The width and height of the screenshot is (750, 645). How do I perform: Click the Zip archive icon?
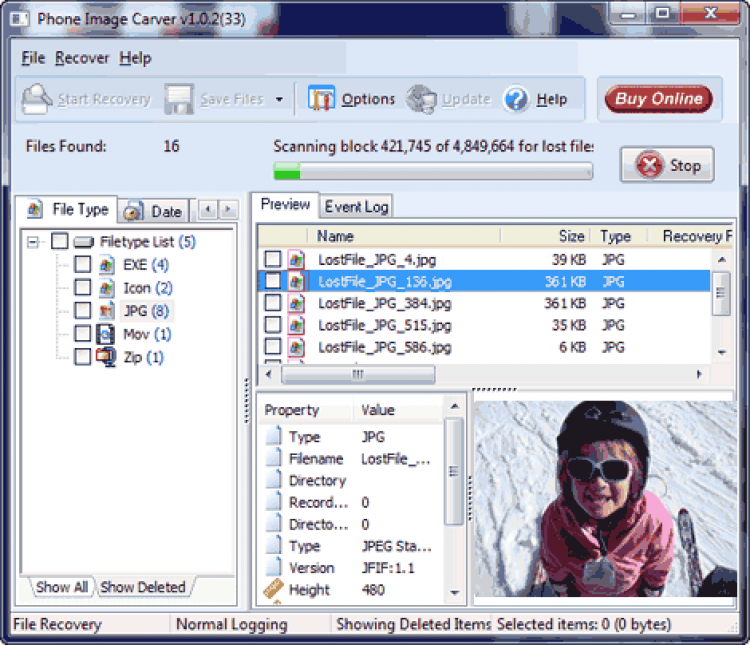click(x=106, y=357)
